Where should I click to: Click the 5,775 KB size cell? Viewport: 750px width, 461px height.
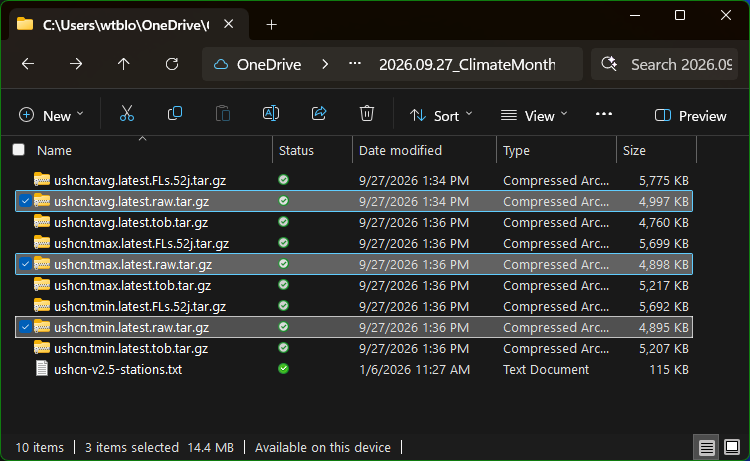click(x=664, y=180)
